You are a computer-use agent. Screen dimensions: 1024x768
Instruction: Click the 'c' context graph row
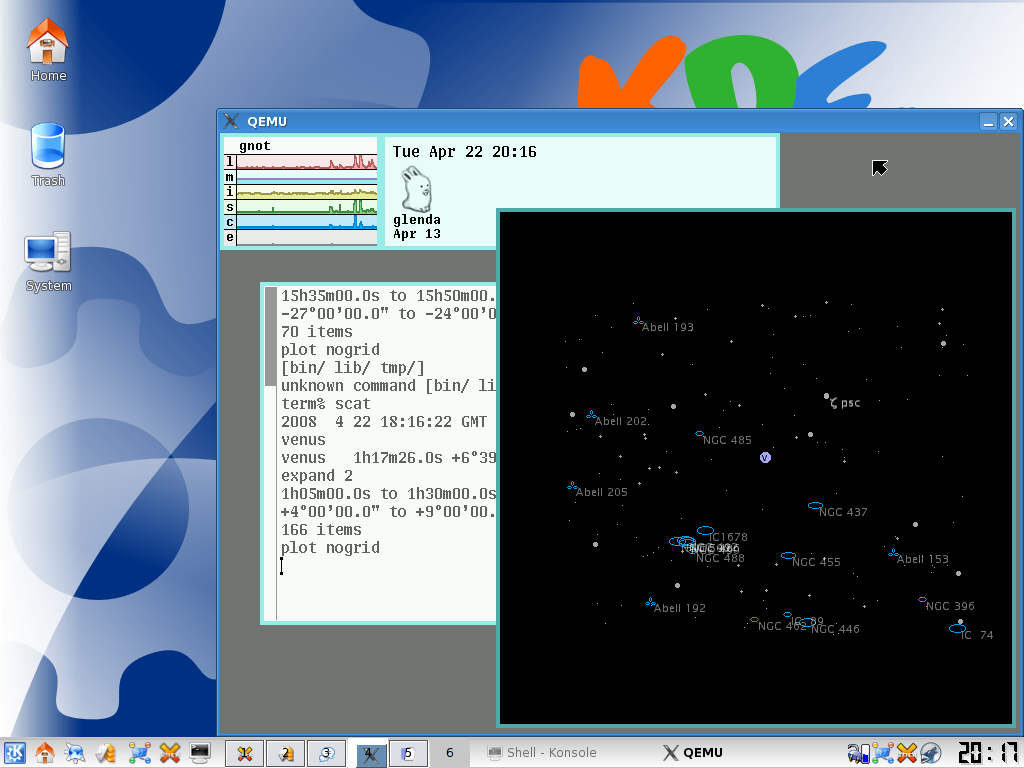pyautogui.click(x=301, y=222)
